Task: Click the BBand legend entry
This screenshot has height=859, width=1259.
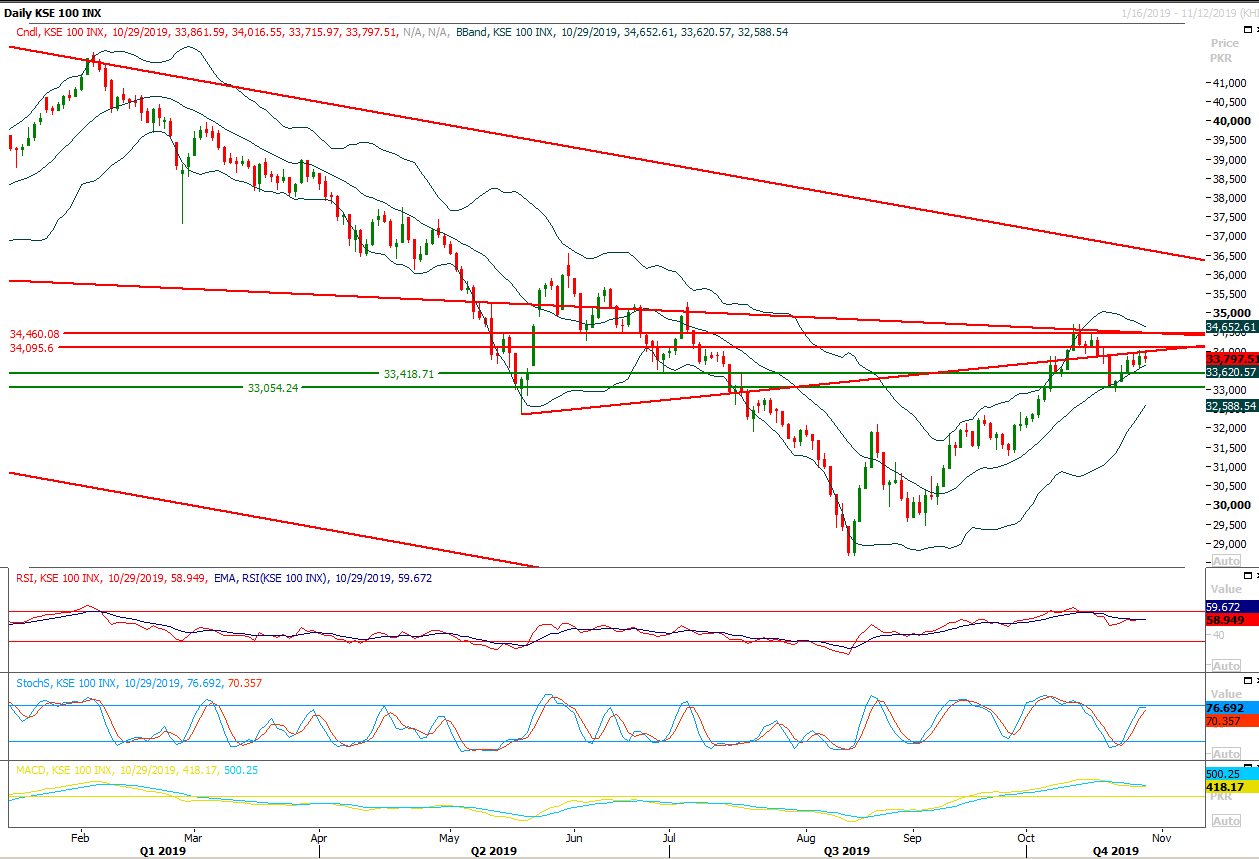Action: (622, 32)
